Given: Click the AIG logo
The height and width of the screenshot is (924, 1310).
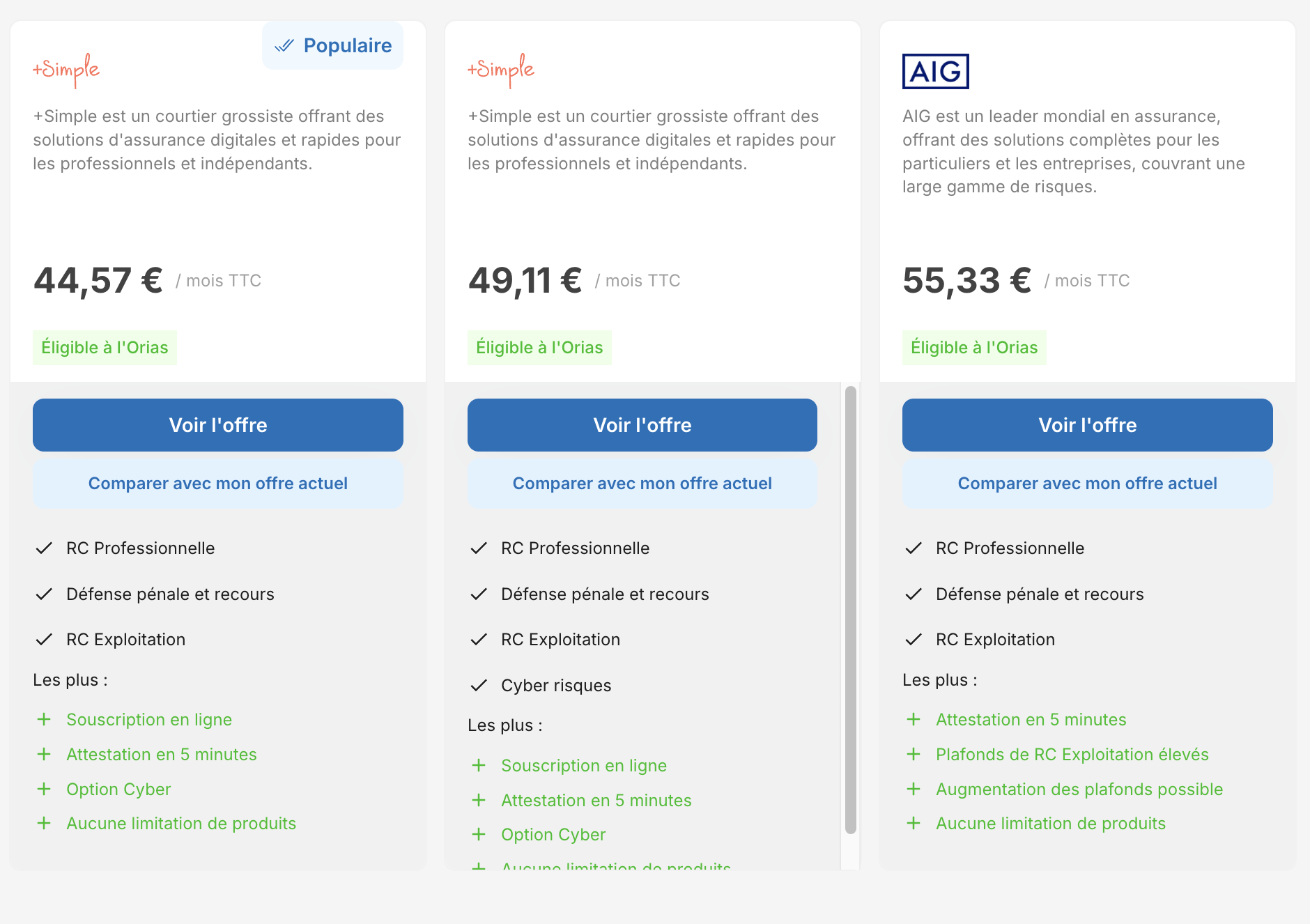Looking at the screenshot, I should pos(936,71).
